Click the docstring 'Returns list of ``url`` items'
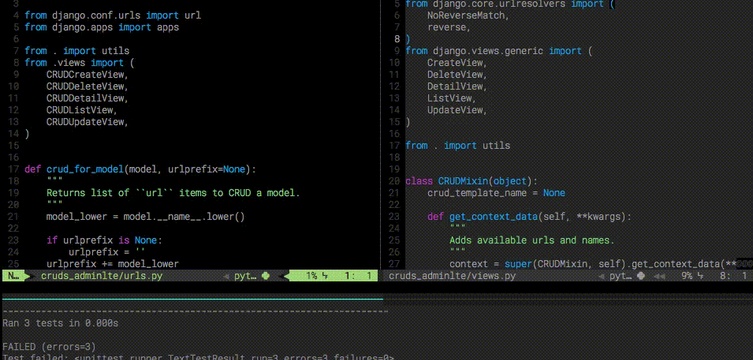Screen dimensions: 753x360 tap(173, 193)
